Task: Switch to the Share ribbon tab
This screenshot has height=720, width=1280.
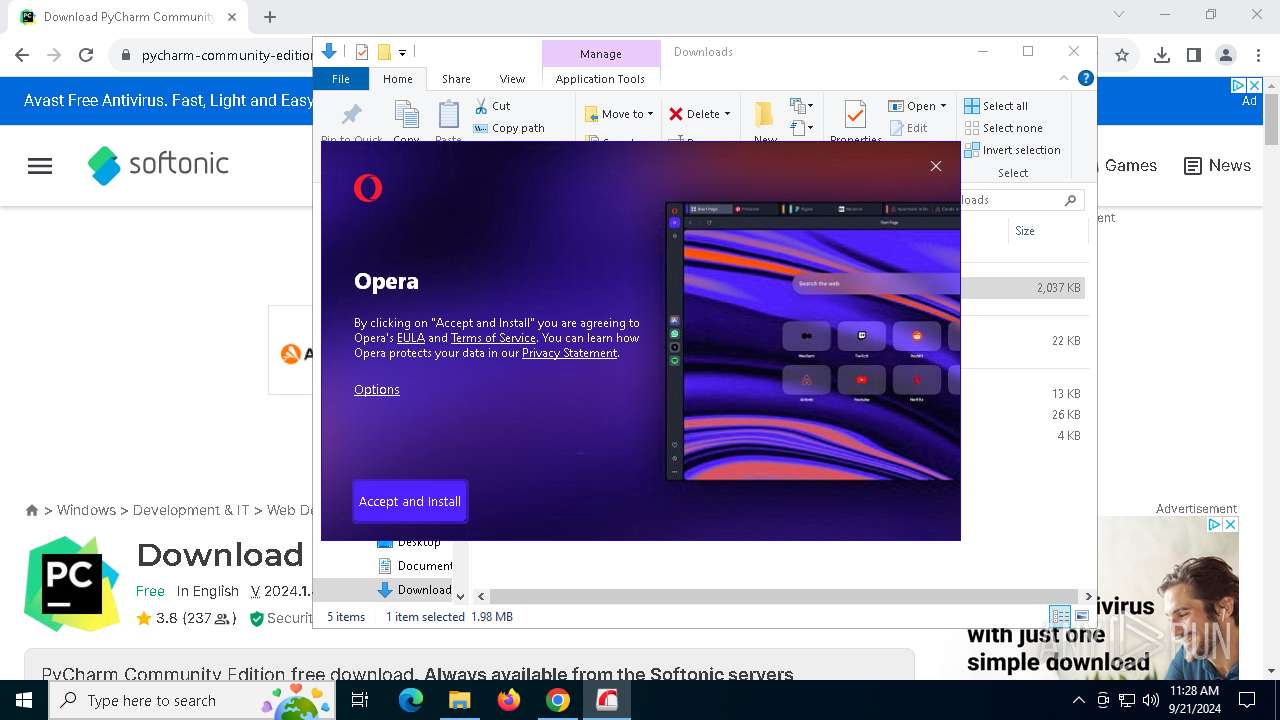Action: pyautogui.click(x=456, y=79)
